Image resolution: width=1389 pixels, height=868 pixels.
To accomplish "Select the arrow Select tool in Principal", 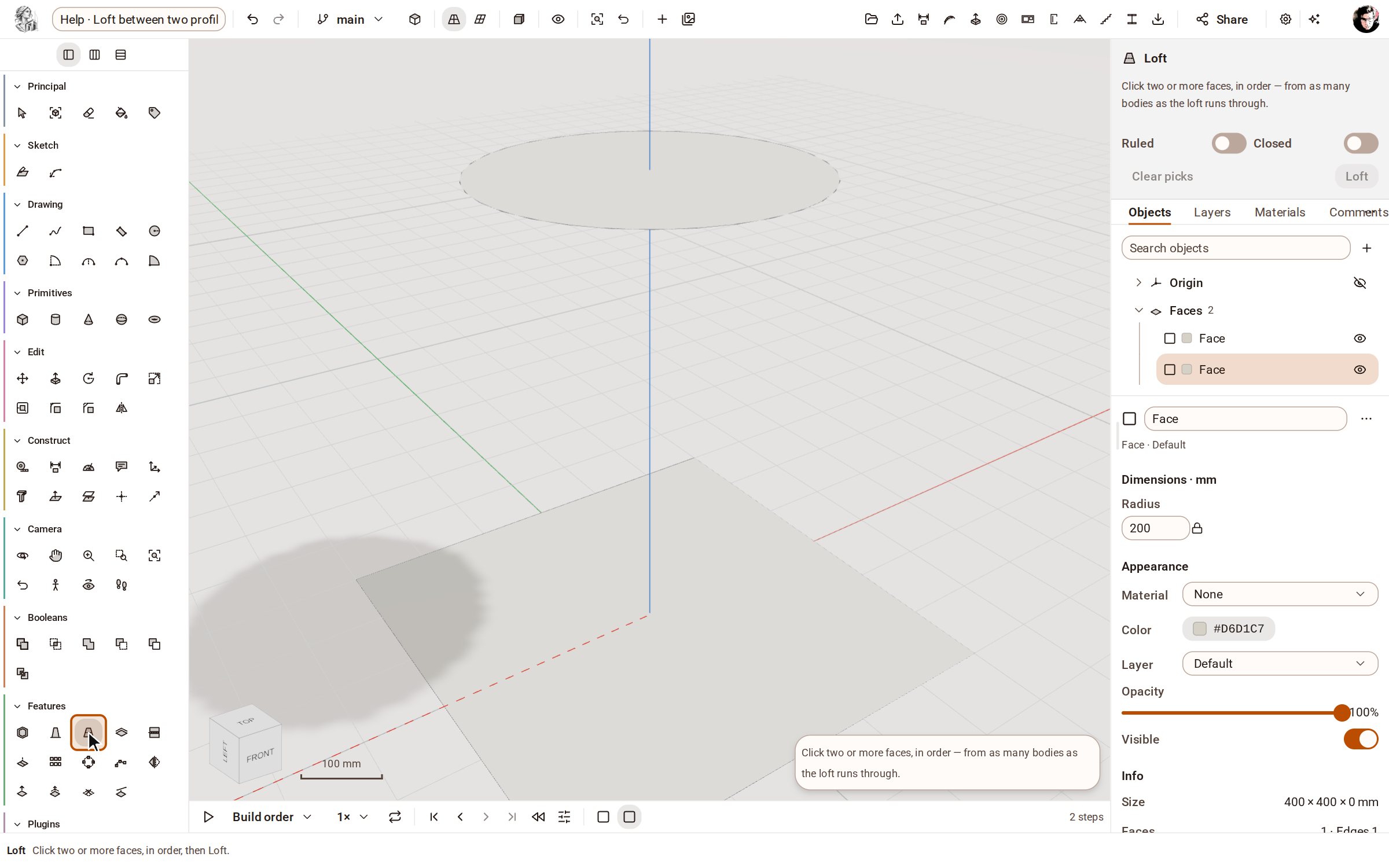I will tap(22, 113).
